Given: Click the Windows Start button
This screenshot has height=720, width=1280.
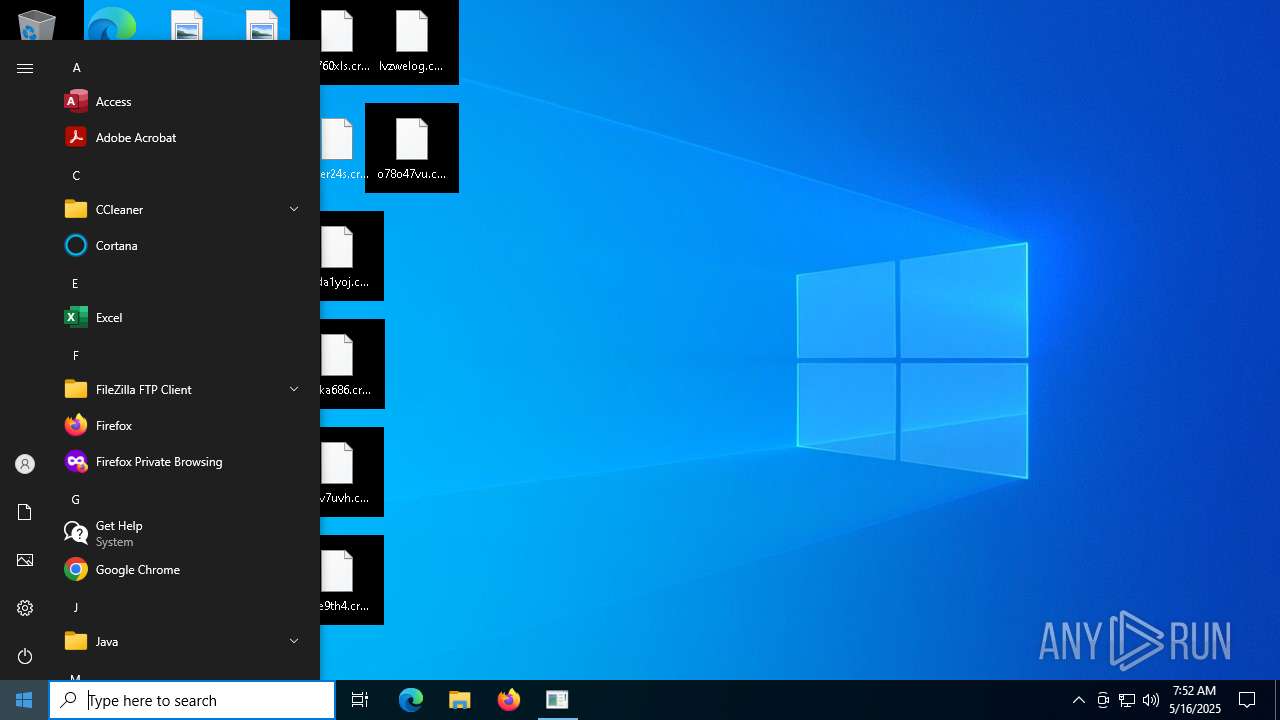Looking at the screenshot, I should (x=24, y=700).
